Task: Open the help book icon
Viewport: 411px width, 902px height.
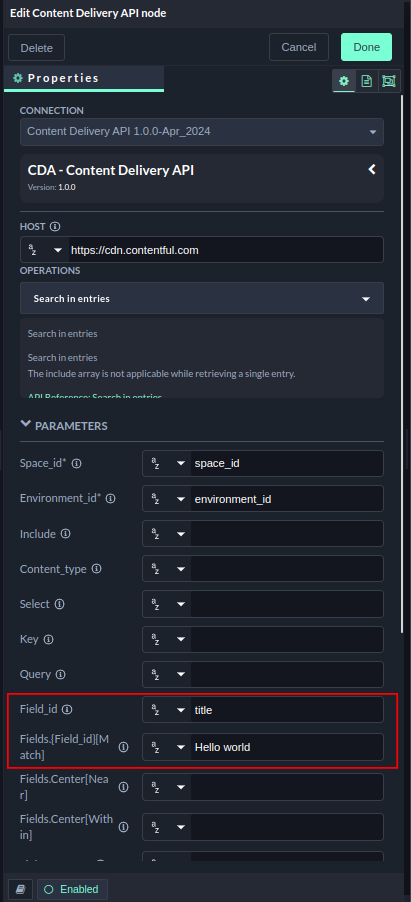Action: [x=21, y=889]
